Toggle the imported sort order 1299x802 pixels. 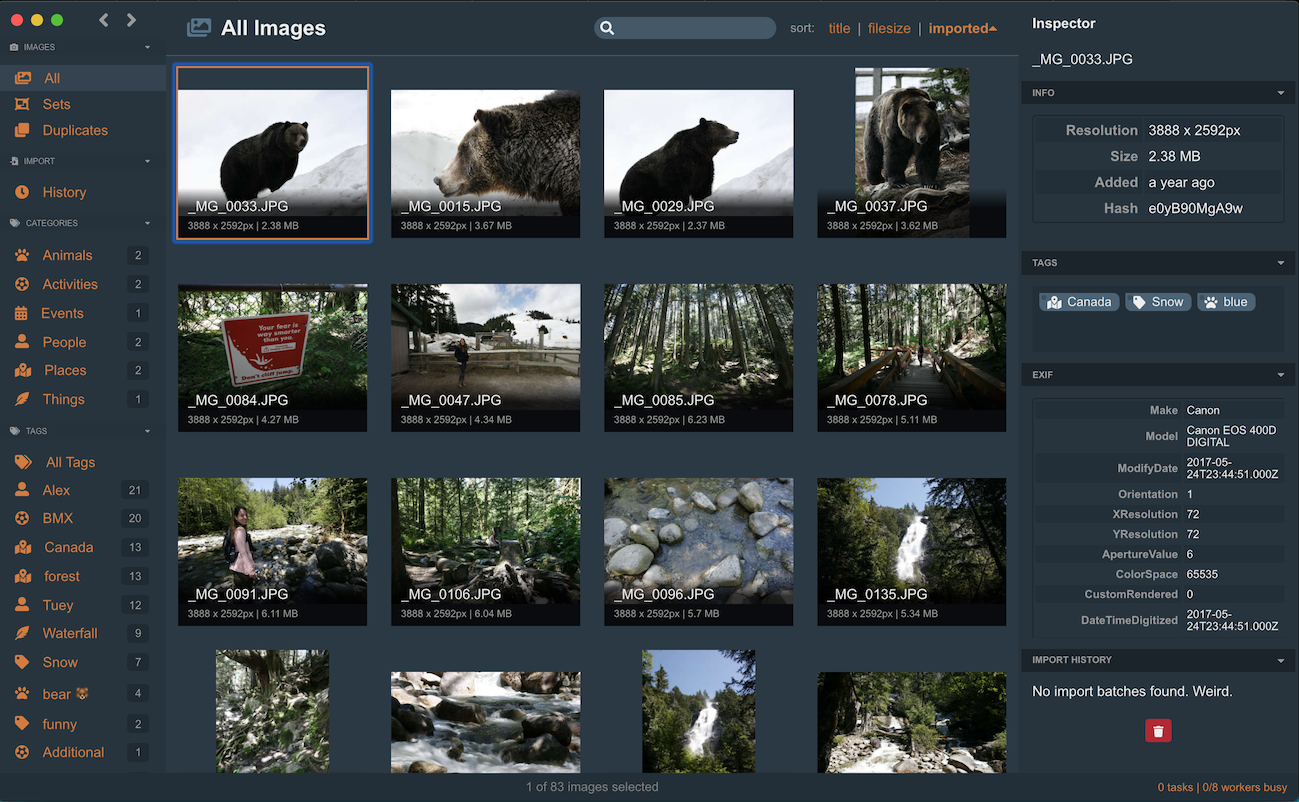(962, 28)
